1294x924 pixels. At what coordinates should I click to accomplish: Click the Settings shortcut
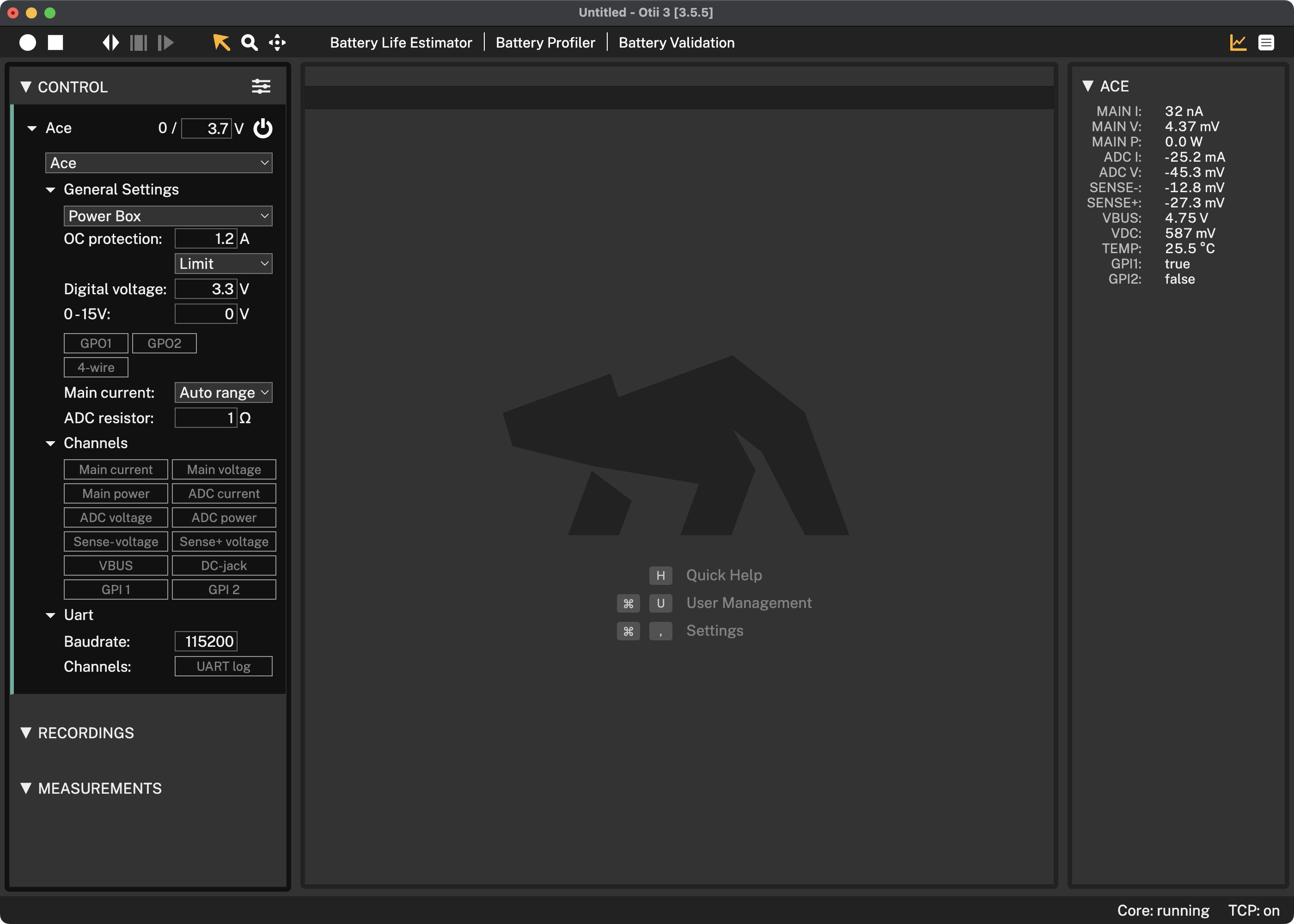coord(715,631)
